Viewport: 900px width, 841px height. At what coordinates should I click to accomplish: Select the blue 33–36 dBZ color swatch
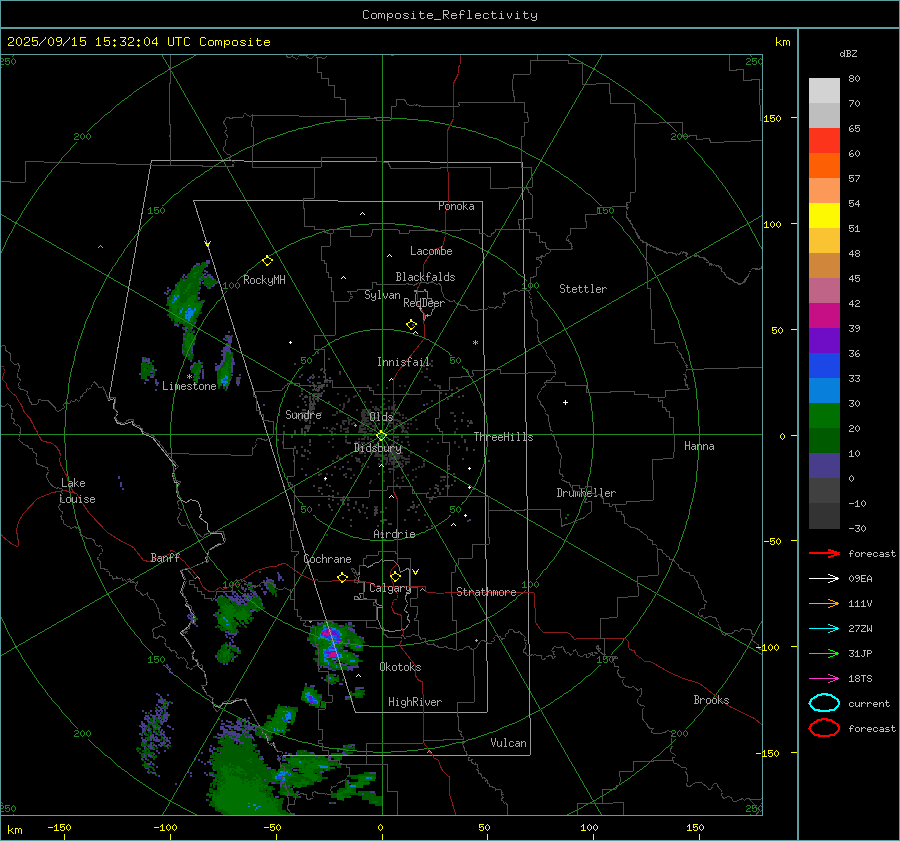824,366
